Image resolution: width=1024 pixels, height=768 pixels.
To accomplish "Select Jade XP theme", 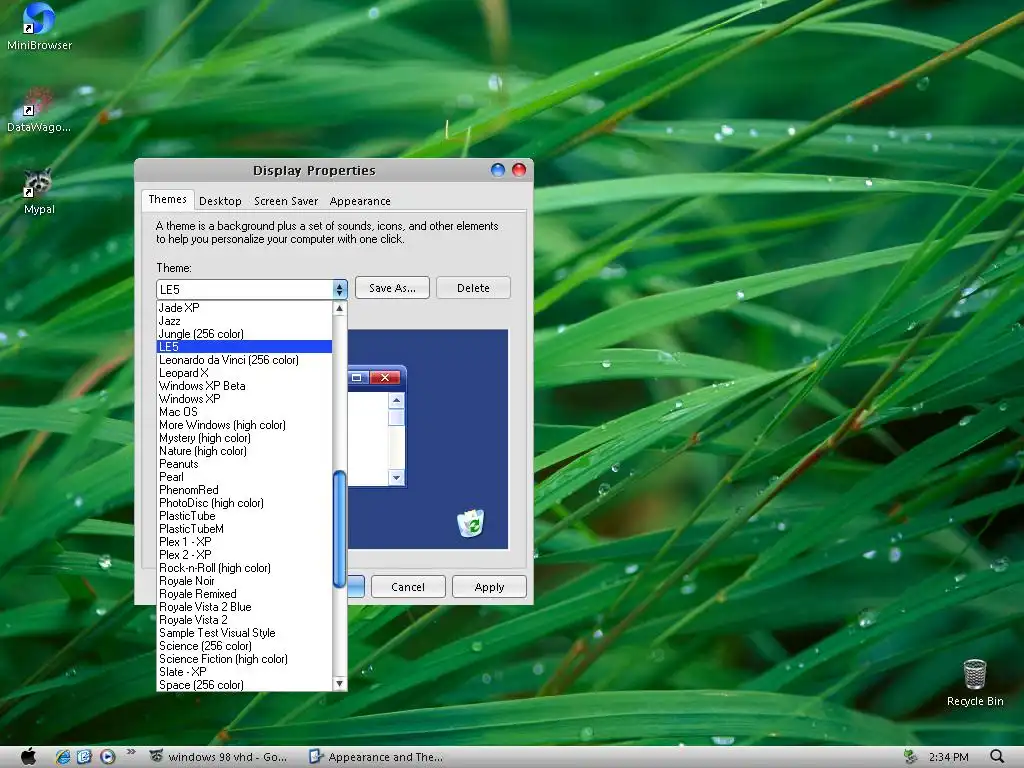I will coord(244,308).
